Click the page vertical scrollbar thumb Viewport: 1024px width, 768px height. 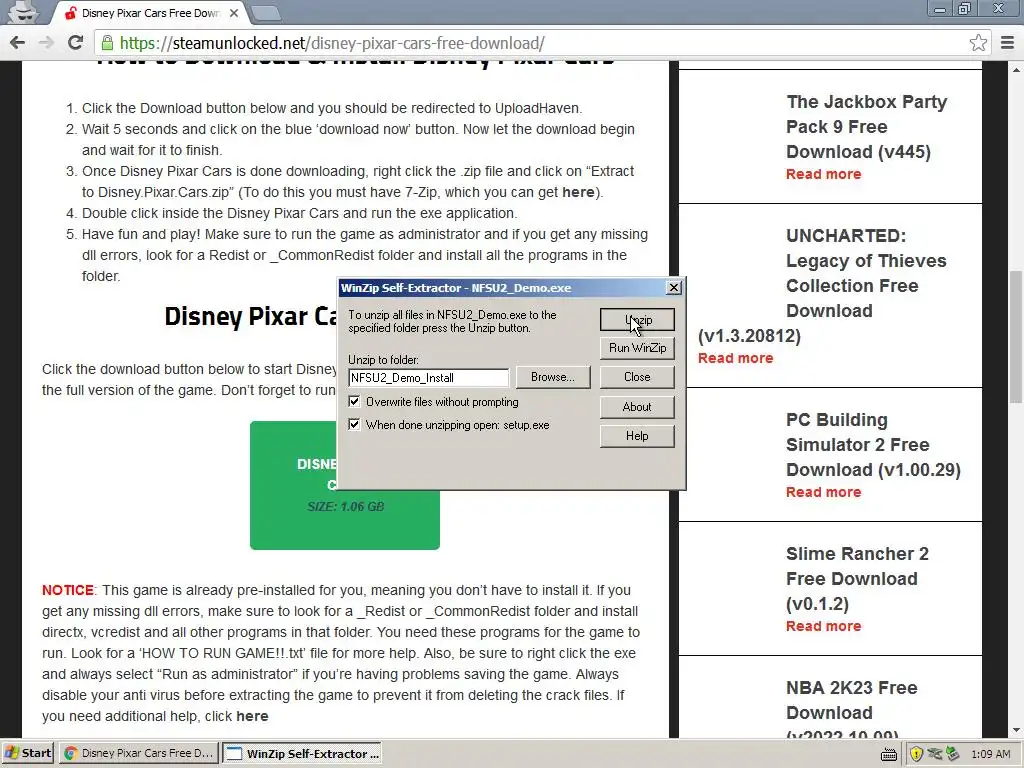pyautogui.click(x=1017, y=338)
